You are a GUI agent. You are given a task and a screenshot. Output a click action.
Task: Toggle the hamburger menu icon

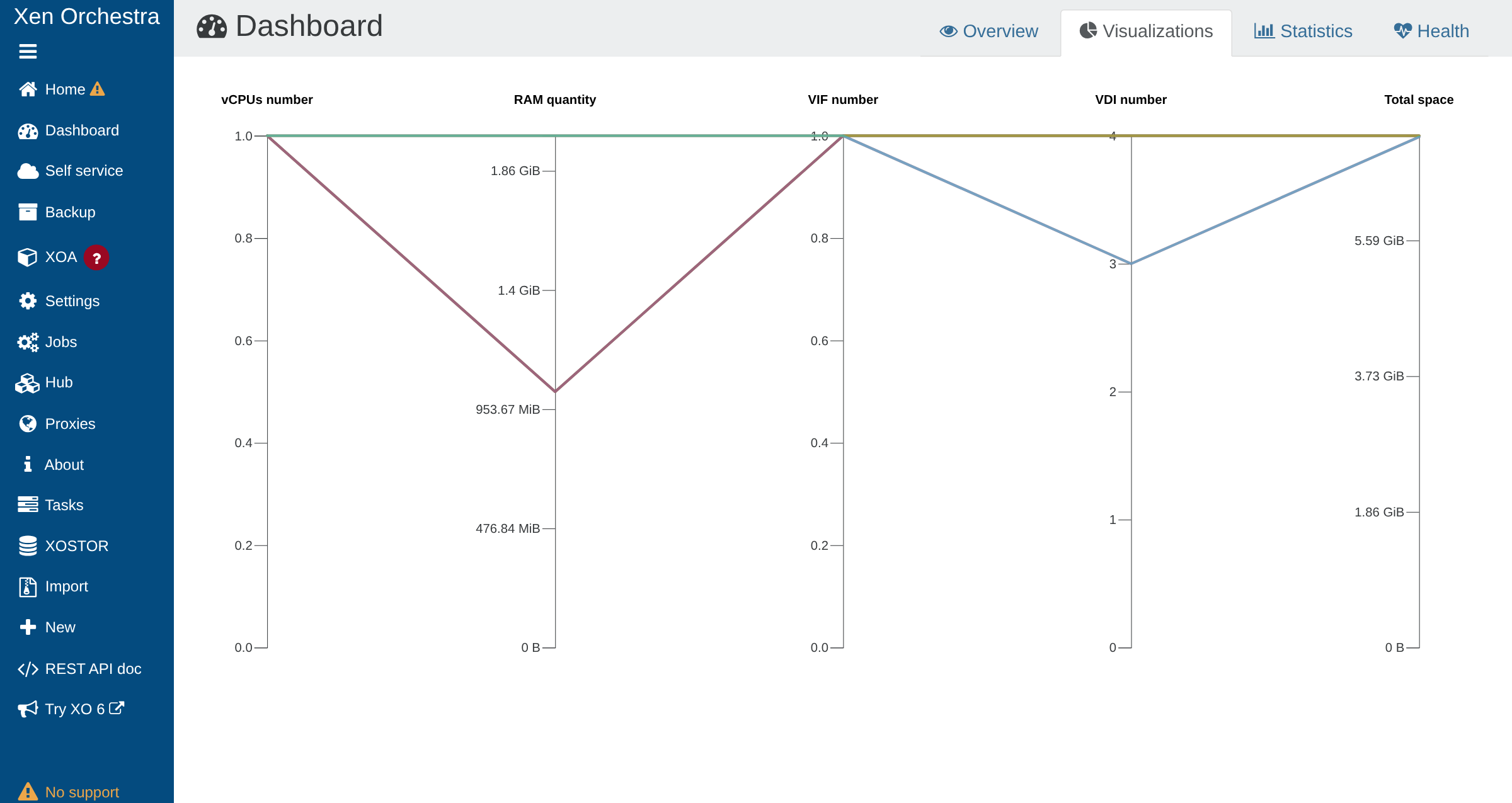[28, 52]
